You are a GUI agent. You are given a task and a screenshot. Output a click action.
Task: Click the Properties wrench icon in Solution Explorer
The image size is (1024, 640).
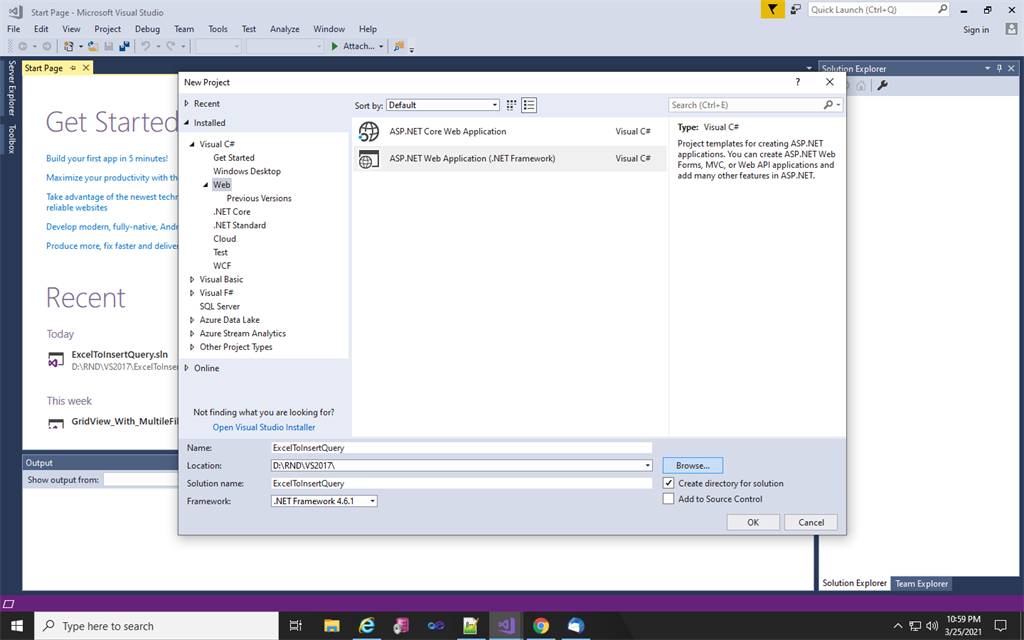click(x=882, y=86)
